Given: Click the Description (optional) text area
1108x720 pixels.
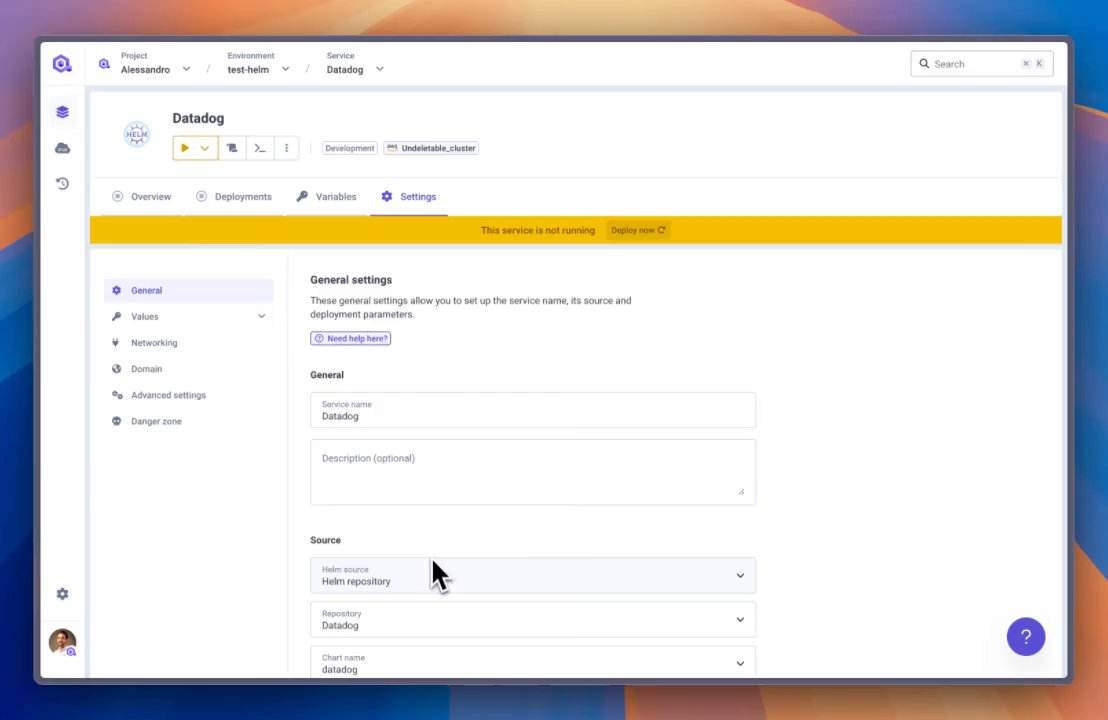Looking at the screenshot, I should tap(533, 472).
